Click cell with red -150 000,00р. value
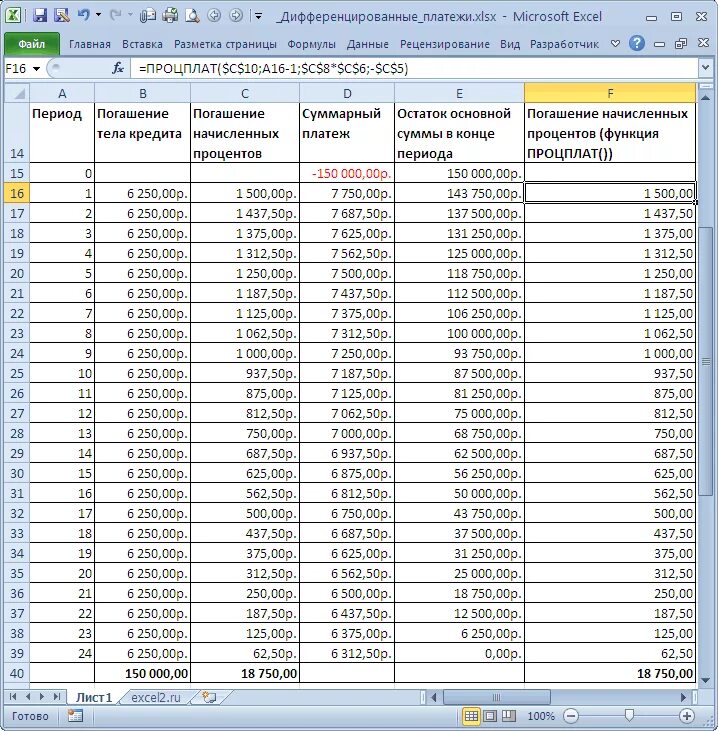This screenshot has width=718, height=731. click(x=347, y=173)
